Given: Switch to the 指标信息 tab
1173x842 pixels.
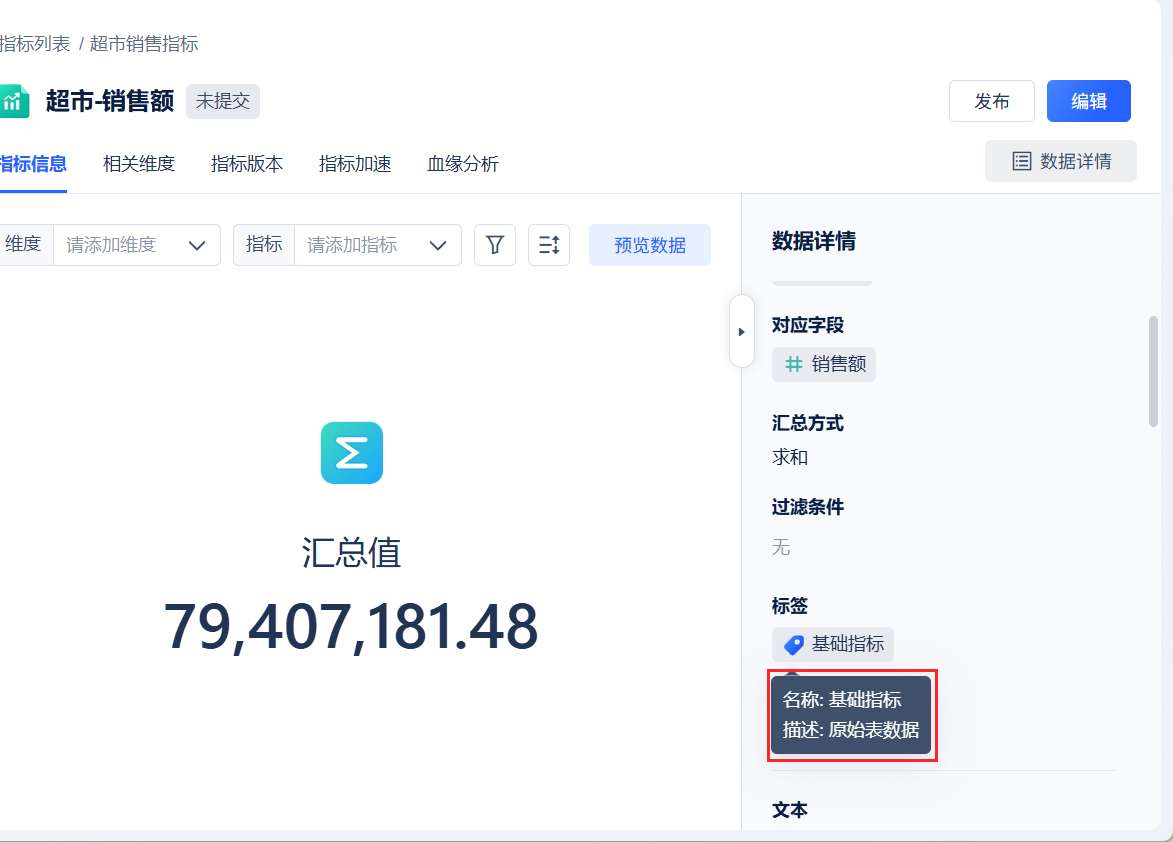Looking at the screenshot, I should pyautogui.click(x=33, y=164).
